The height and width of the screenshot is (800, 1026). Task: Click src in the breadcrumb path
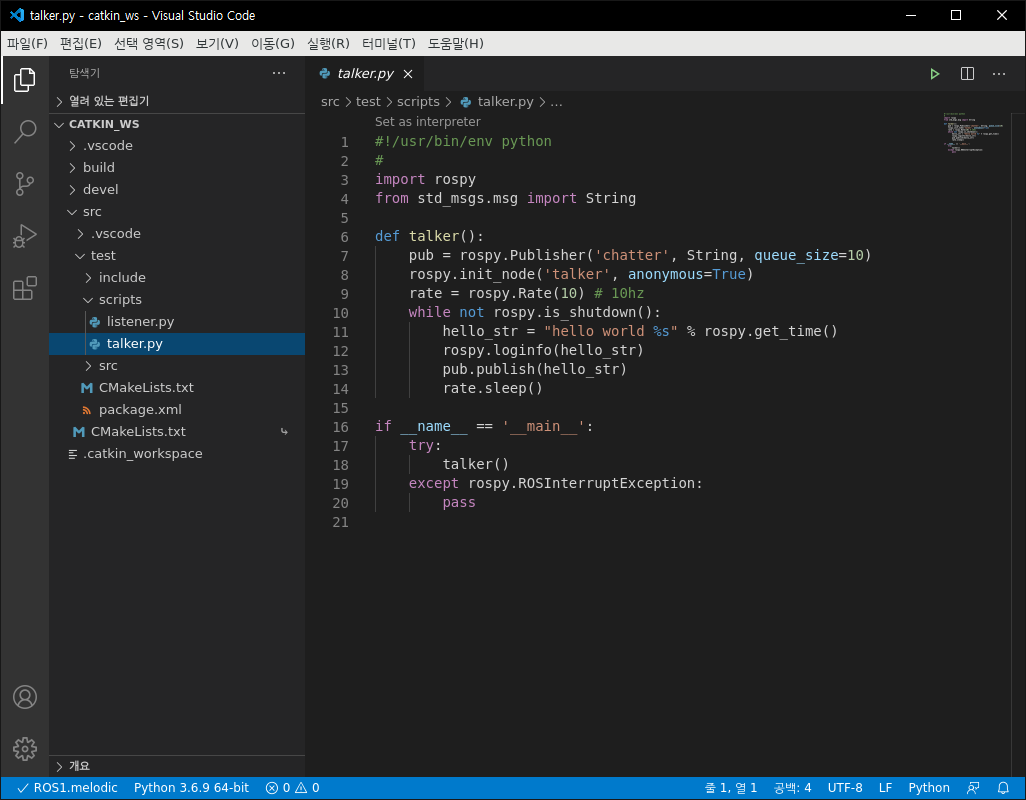point(330,102)
